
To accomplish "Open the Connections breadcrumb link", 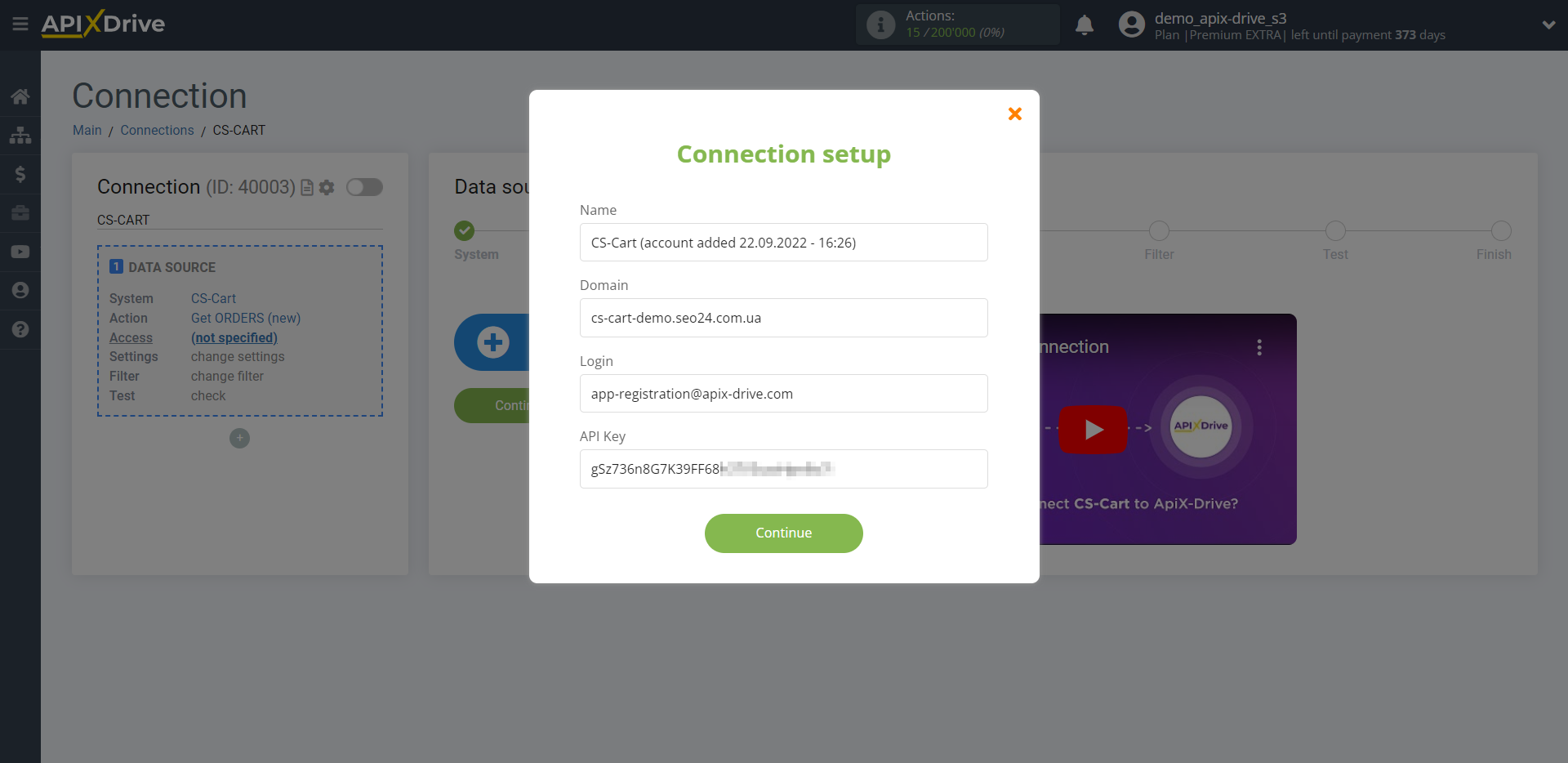I will [157, 130].
